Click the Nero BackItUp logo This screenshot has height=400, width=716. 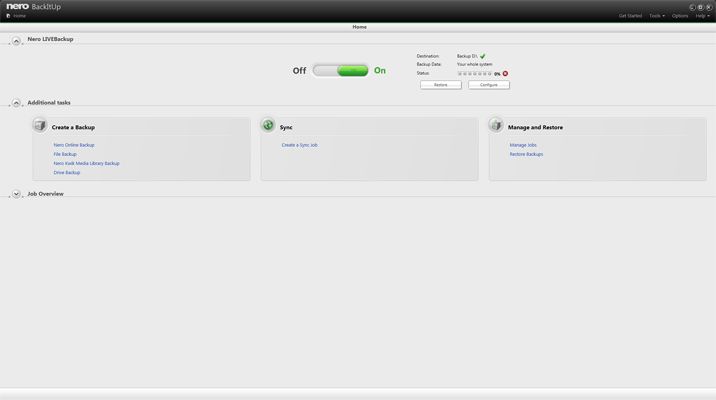coord(33,6)
